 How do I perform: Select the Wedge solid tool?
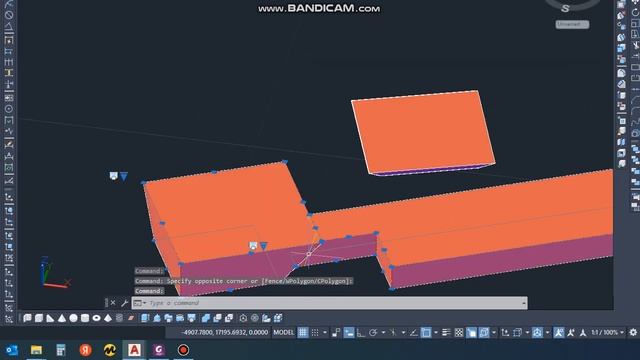50,318
